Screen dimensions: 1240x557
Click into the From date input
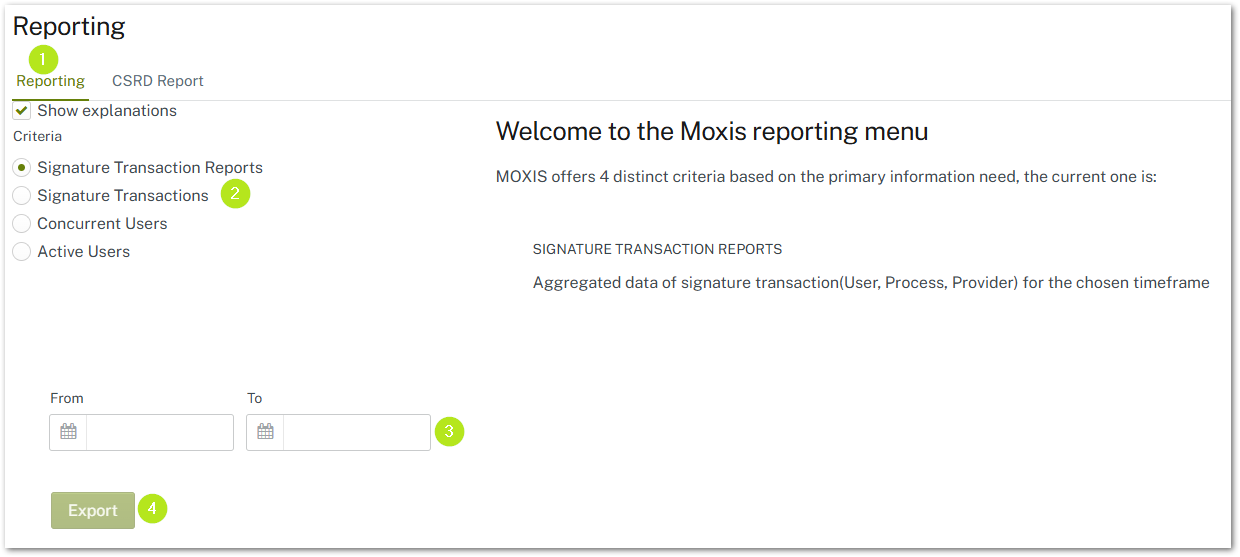click(x=159, y=432)
